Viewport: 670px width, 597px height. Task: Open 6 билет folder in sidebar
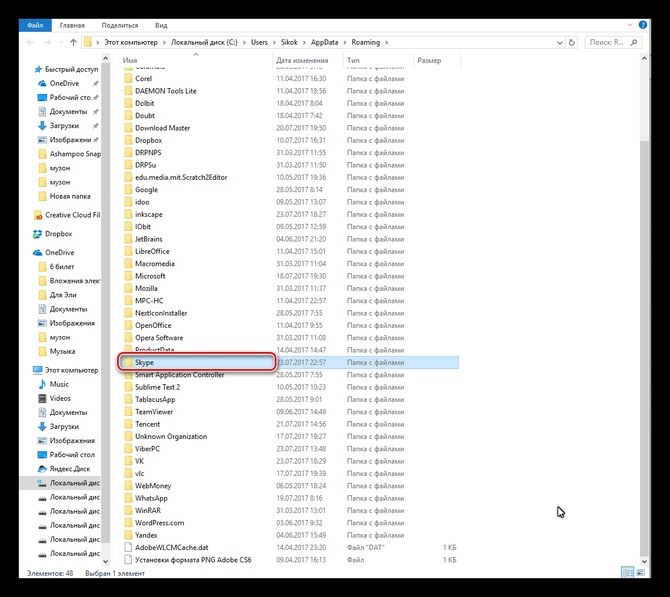(56, 266)
